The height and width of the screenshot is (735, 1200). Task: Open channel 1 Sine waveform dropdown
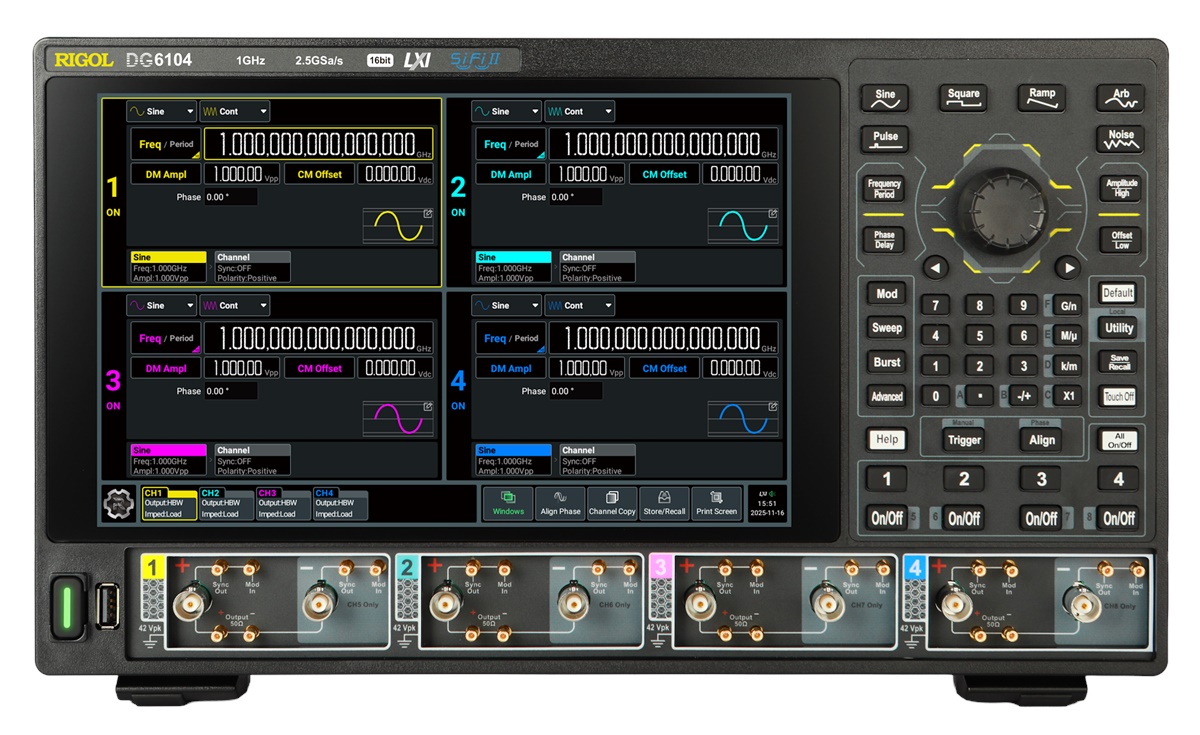[x=161, y=112]
